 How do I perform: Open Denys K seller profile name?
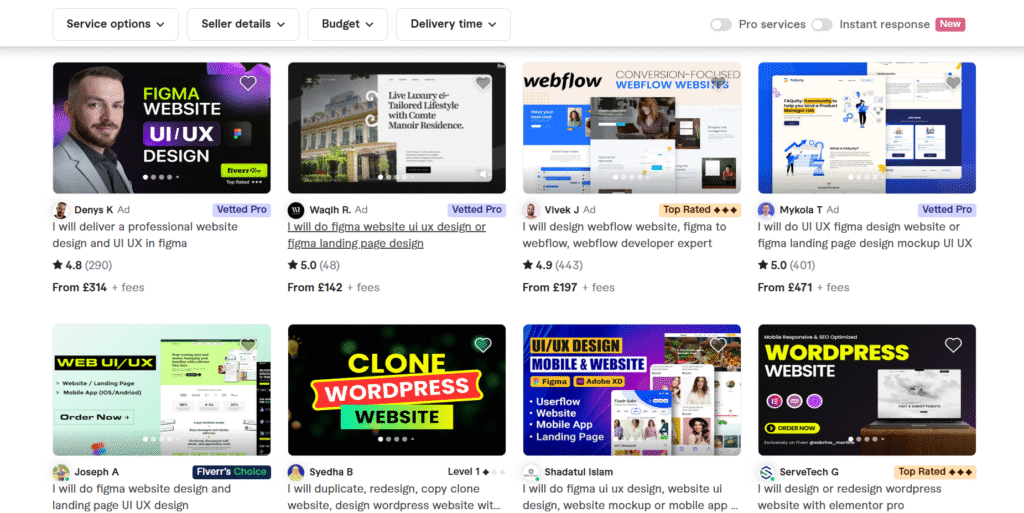[93, 210]
